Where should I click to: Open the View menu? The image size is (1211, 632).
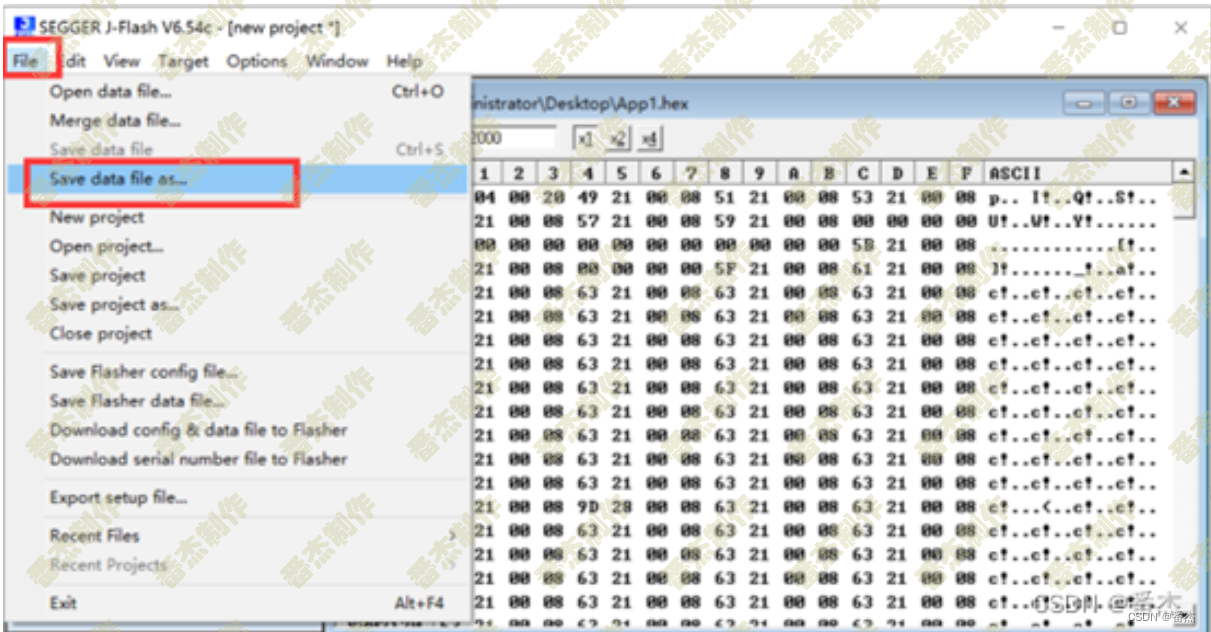click(x=122, y=61)
